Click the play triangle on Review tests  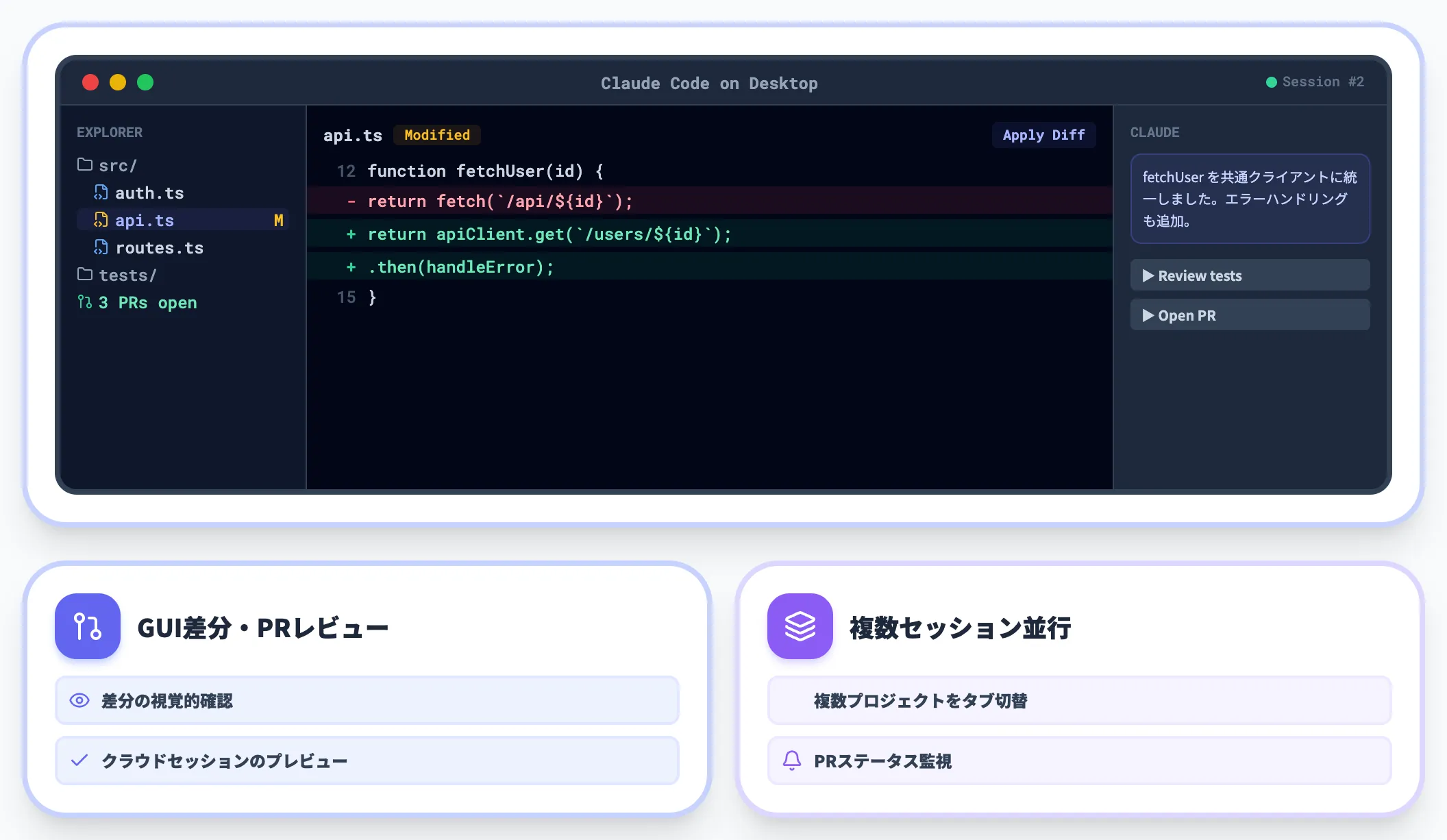[1148, 275]
